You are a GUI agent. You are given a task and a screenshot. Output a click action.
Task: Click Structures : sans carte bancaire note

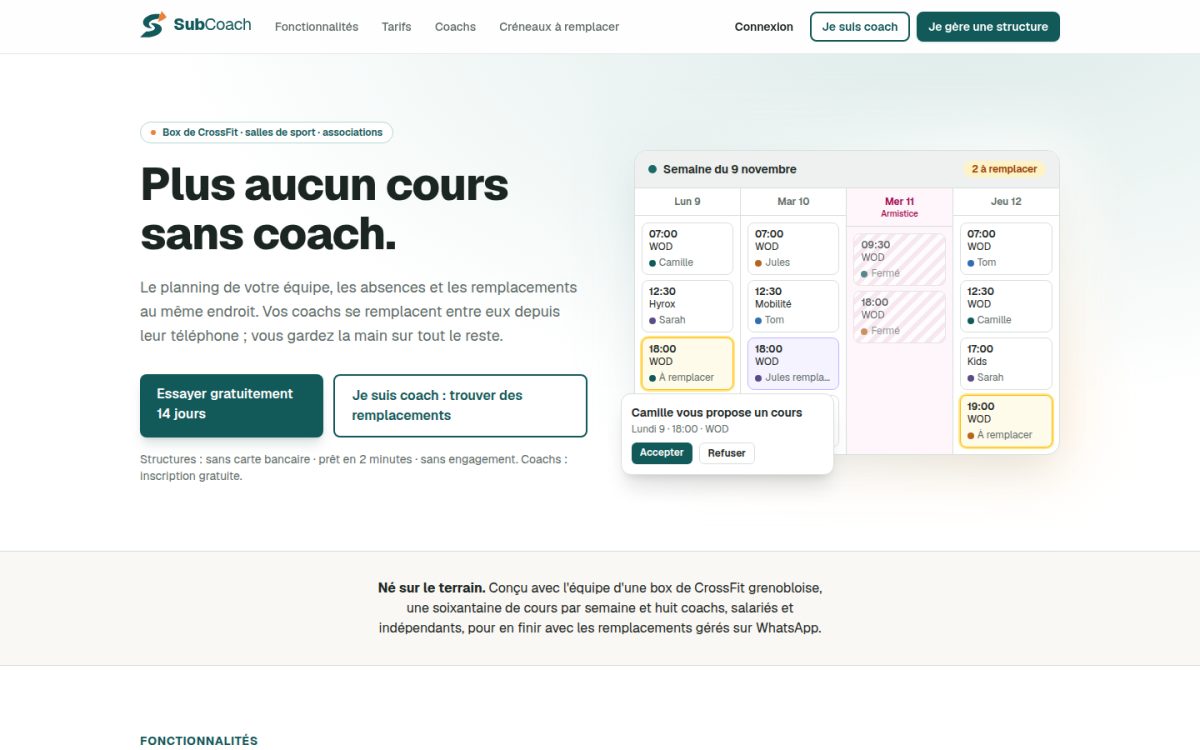(353, 468)
